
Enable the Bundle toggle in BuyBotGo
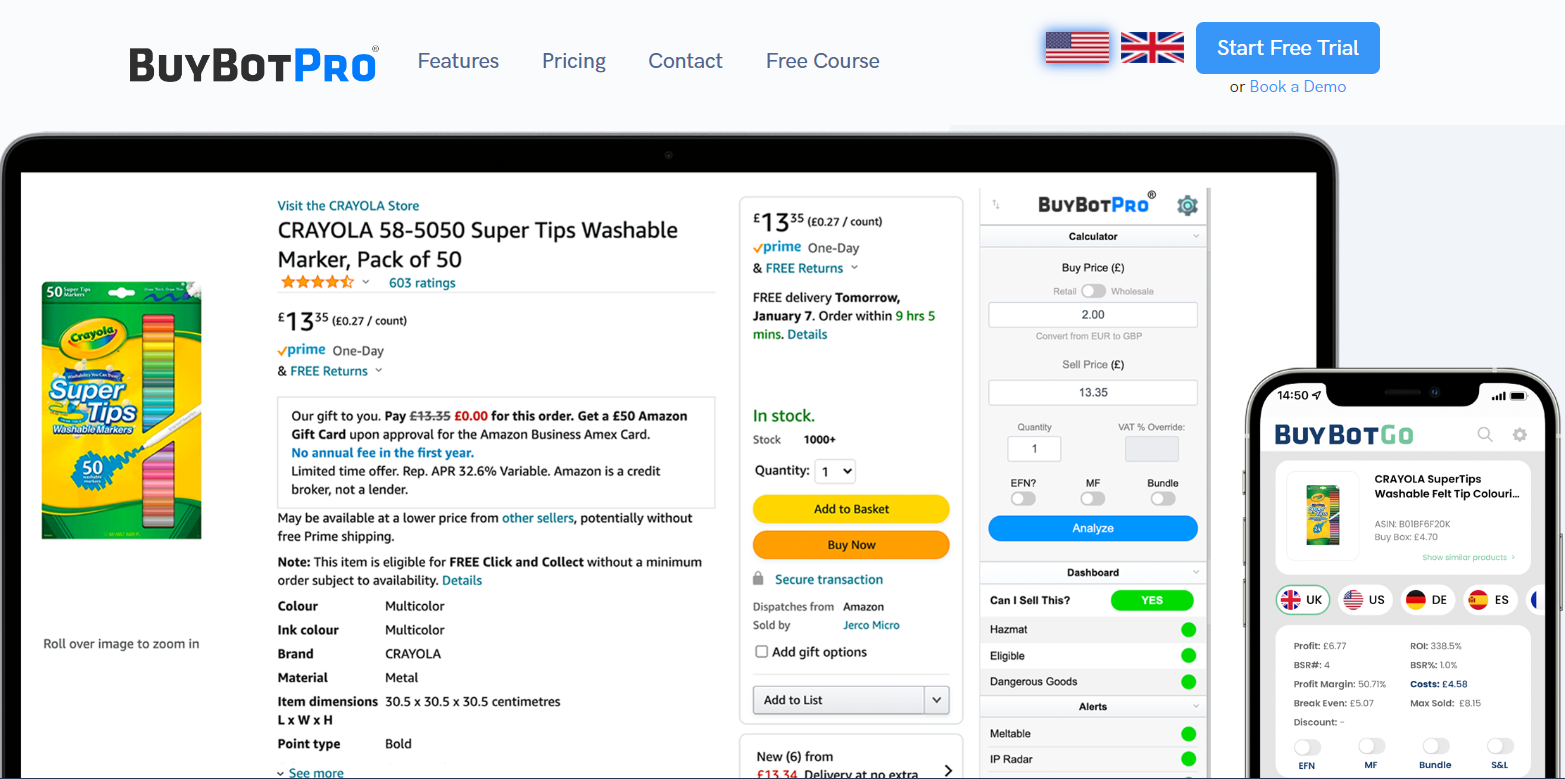[1435, 746]
